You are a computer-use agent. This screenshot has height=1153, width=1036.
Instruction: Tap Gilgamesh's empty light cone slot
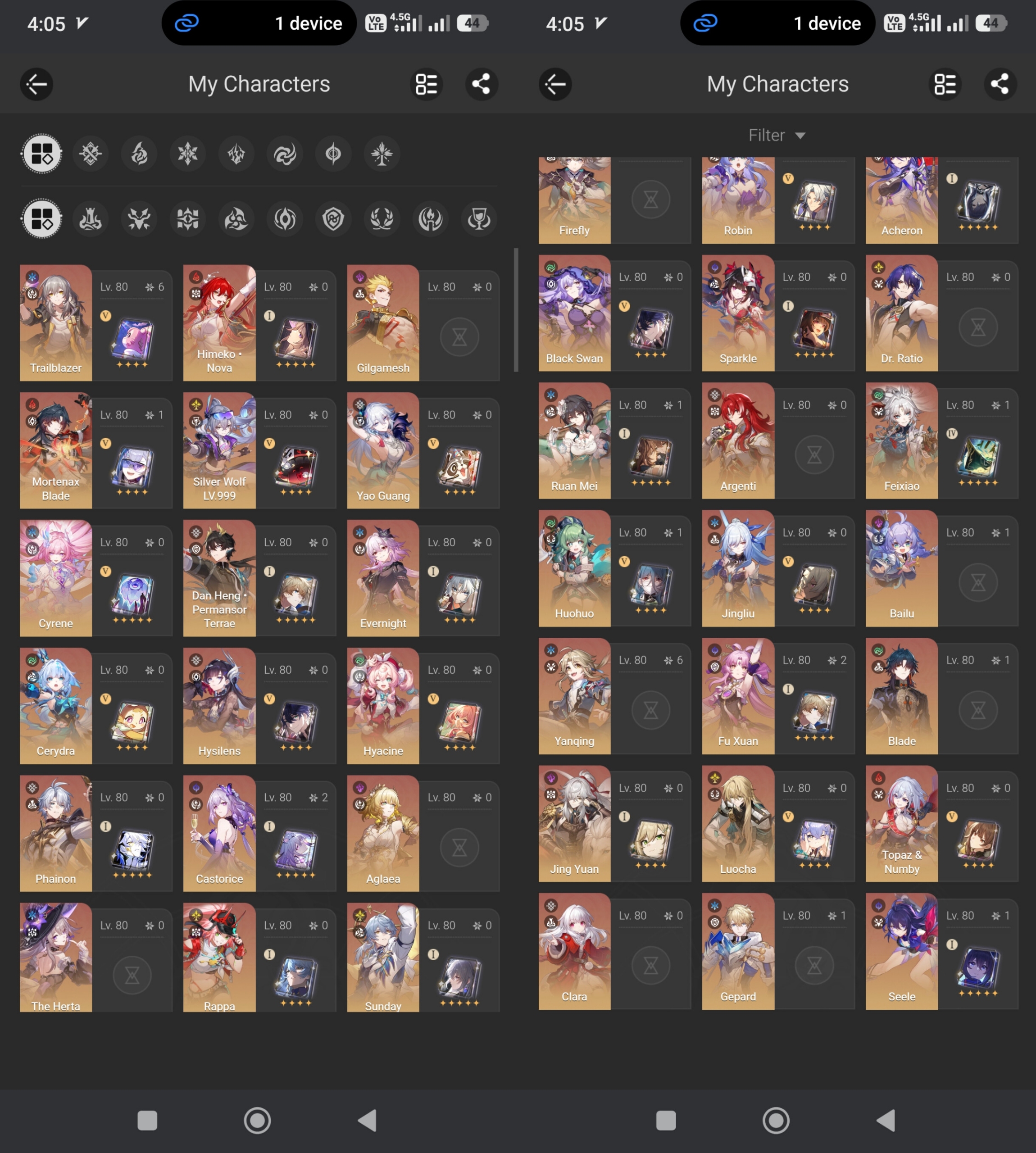(459, 337)
